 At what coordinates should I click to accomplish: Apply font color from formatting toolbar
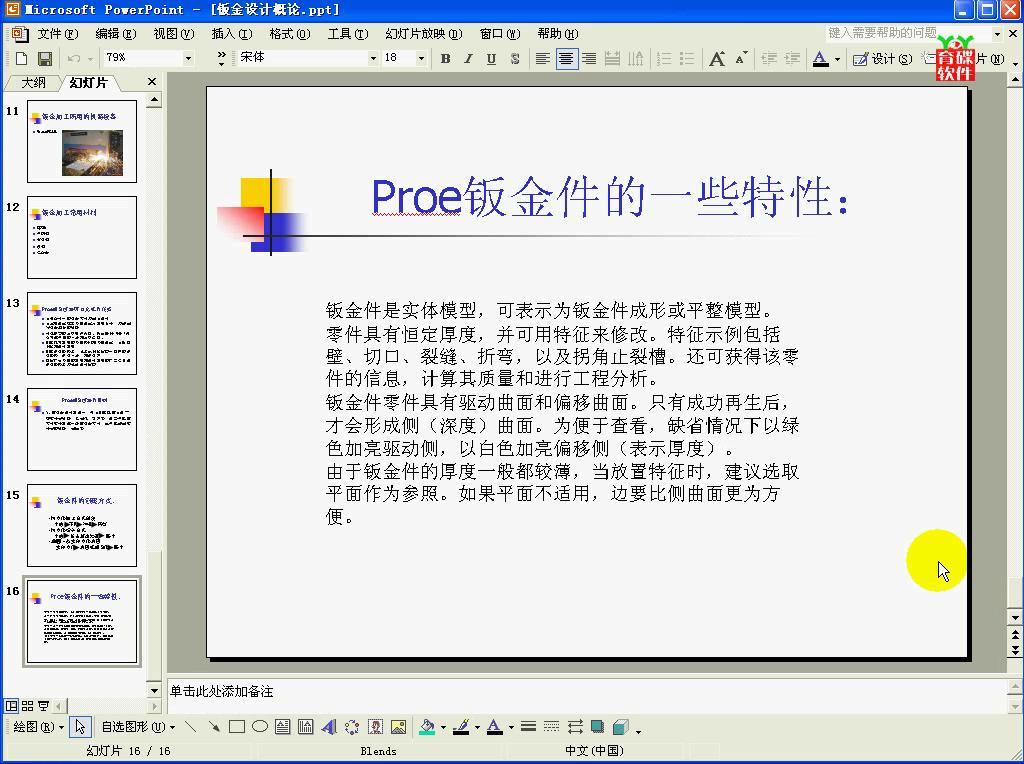(x=821, y=58)
